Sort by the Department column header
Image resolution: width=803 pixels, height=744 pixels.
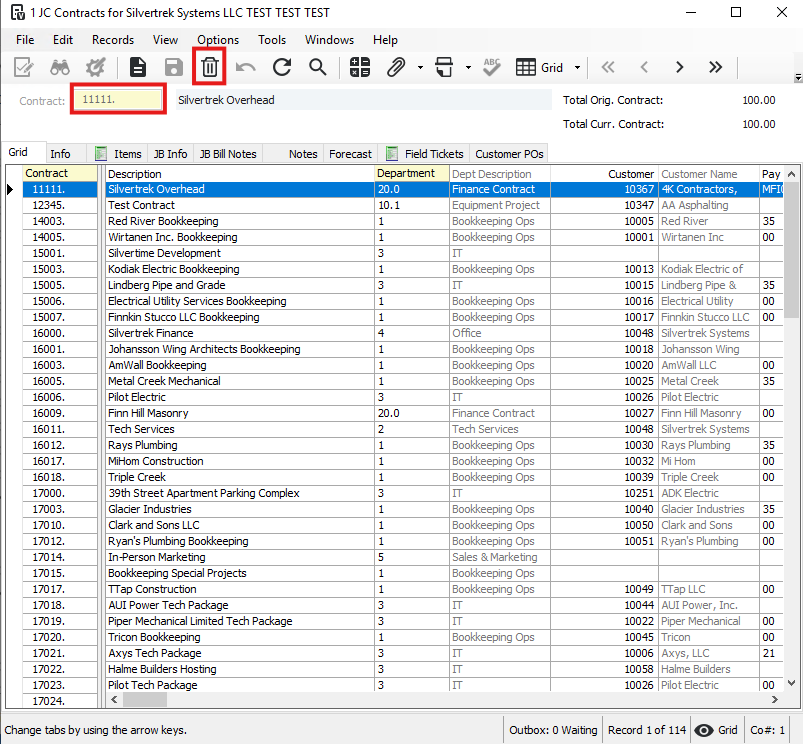click(x=412, y=173)
